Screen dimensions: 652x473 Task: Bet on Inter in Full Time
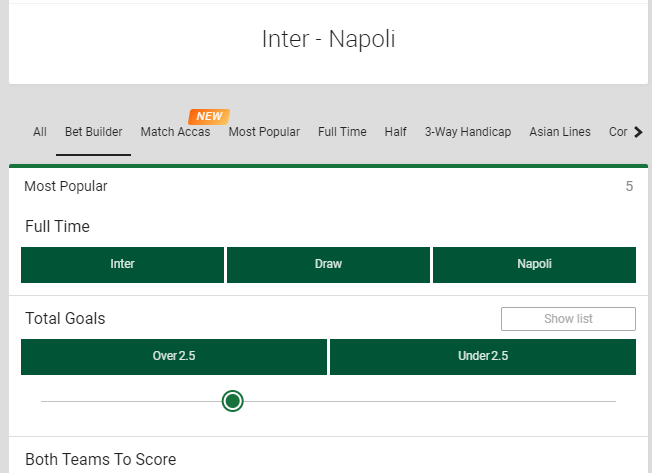[x=122, y=265]
